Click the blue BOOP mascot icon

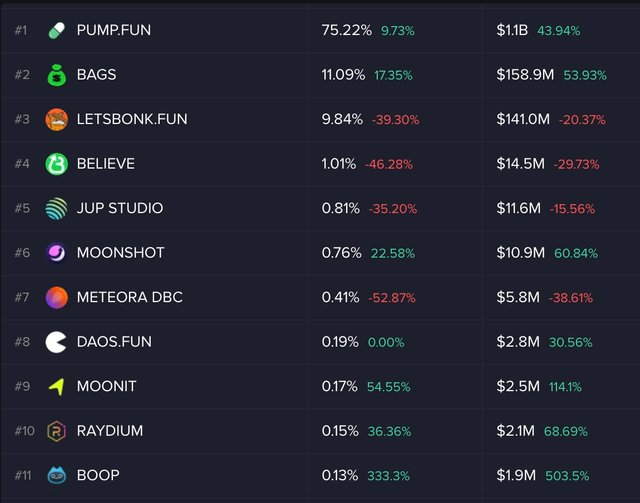coord(57,475)
